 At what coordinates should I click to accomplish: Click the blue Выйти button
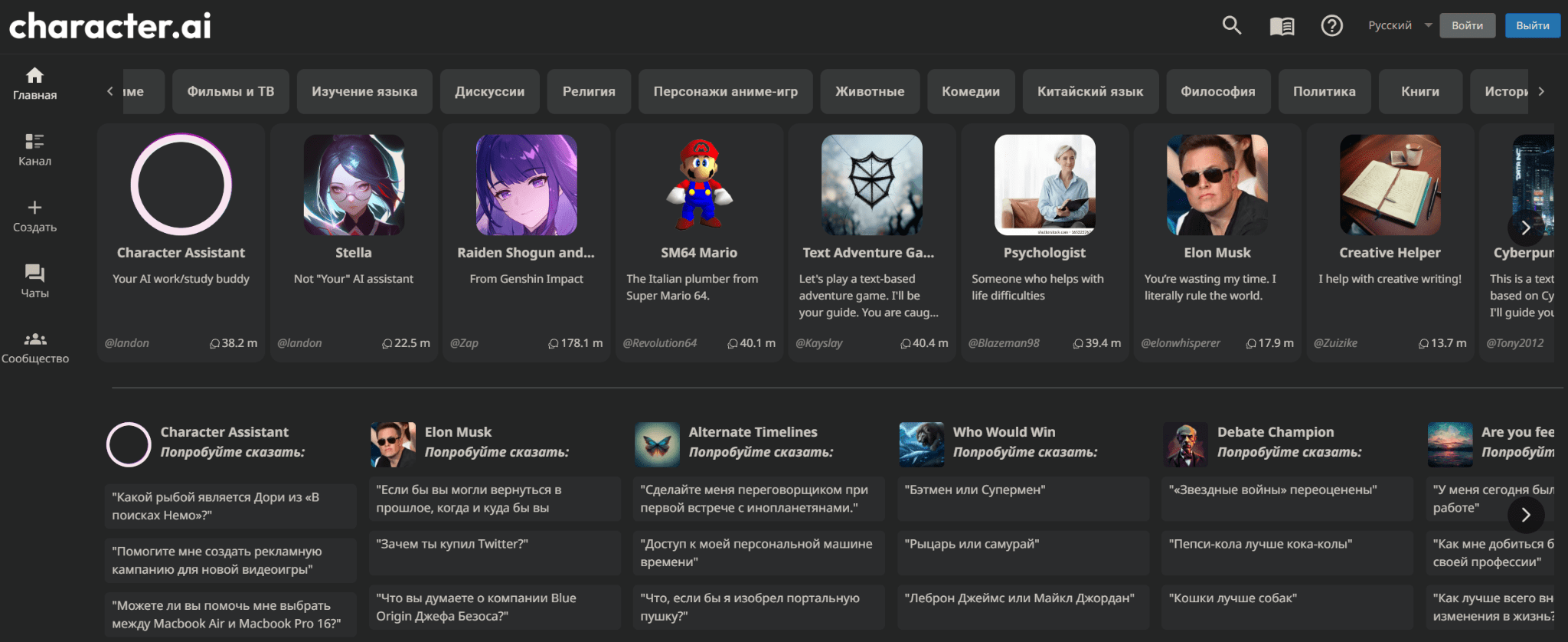[x=1532, y=25]
